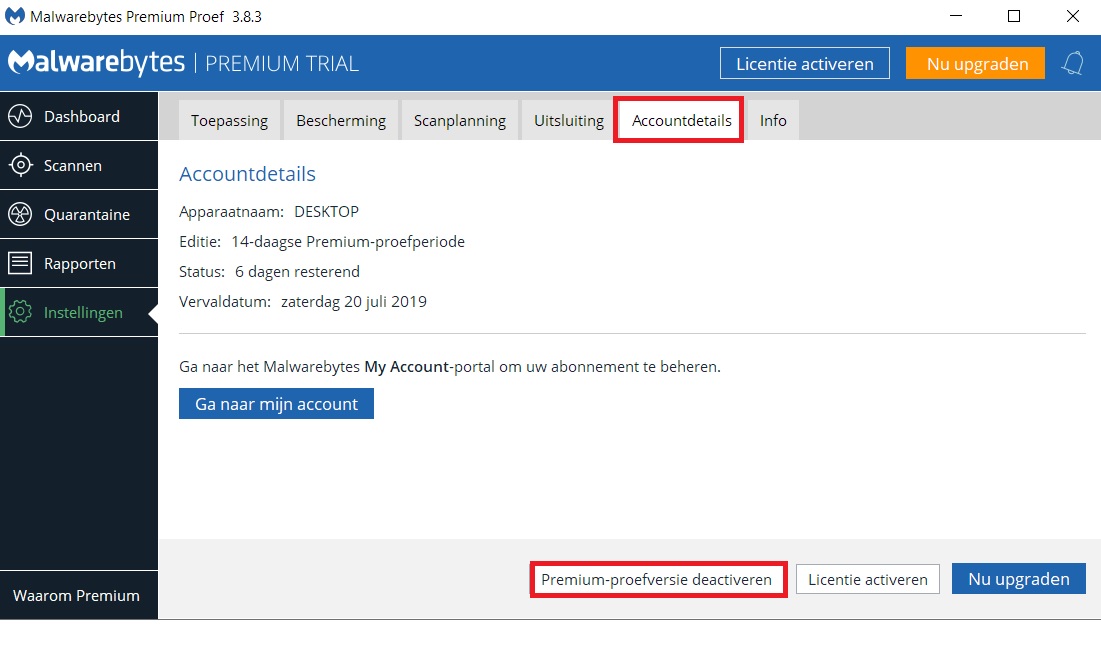
Task: Click the Malwarebytes logo in header
Action: [x=97, y=63]
